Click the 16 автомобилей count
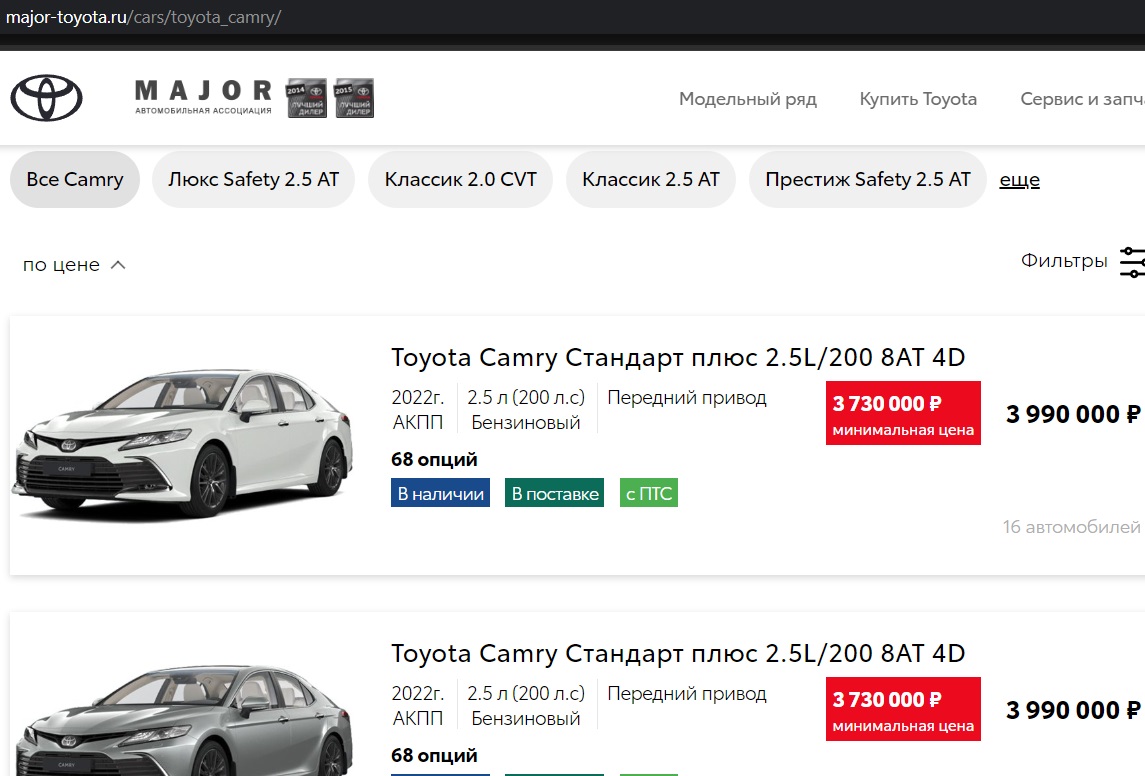This screenshot has width=1145, height=776. [1071, 527]
